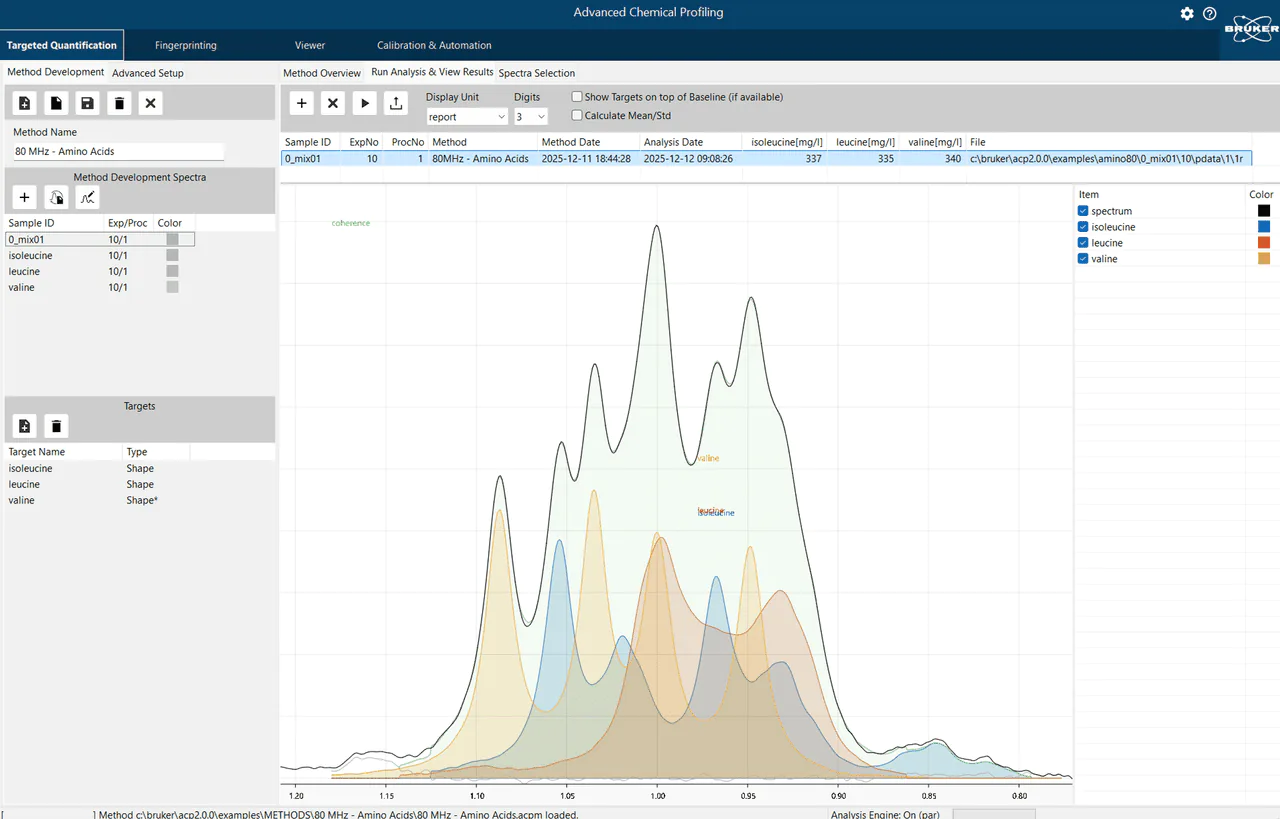Click the gray color box of the 0_mix01 row
Image resolution: width=1280 pixels, height=819 pixels.
click(x=173, y=239)
